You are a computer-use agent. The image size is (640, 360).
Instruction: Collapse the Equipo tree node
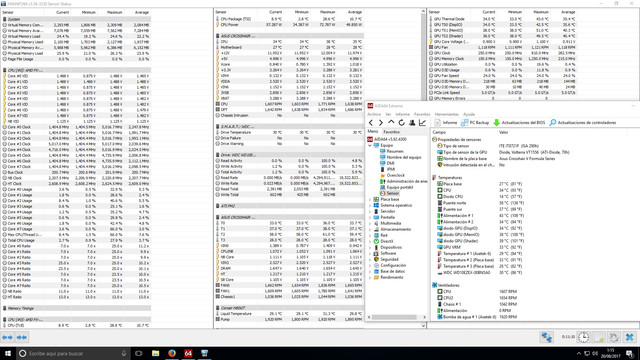370,145
